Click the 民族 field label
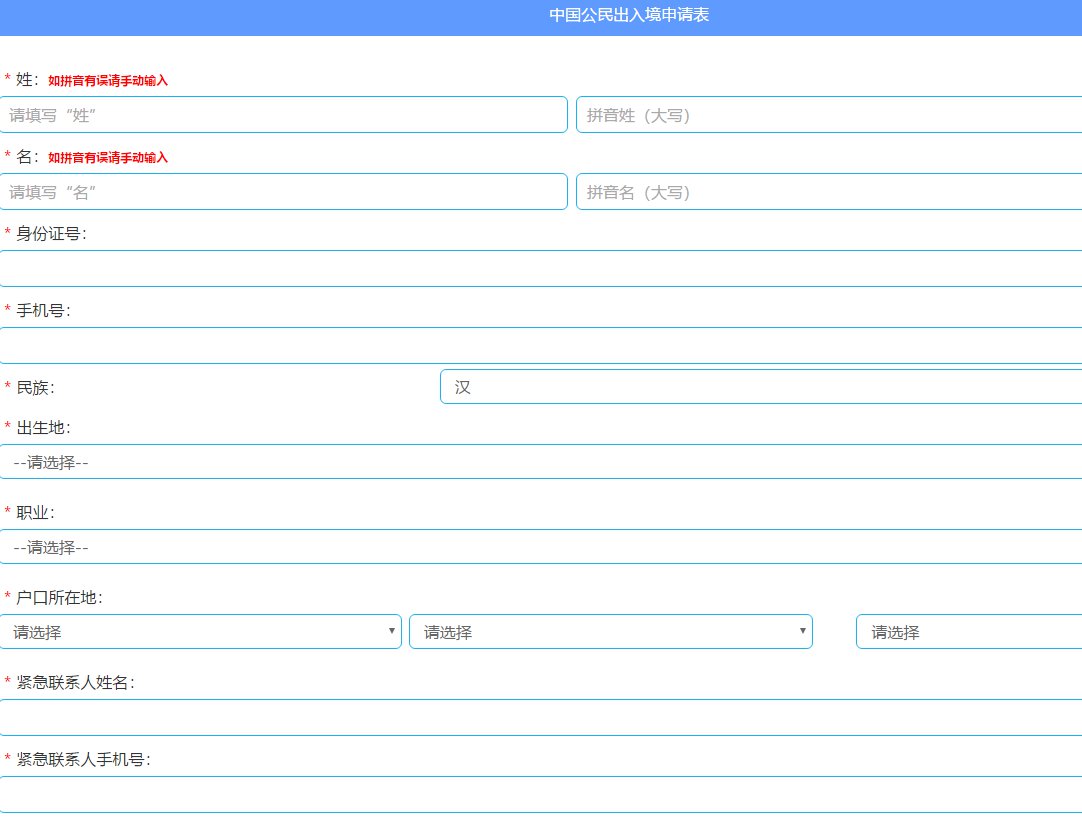The height and width of the screenshot is (823, 1082). pos(36,387)
